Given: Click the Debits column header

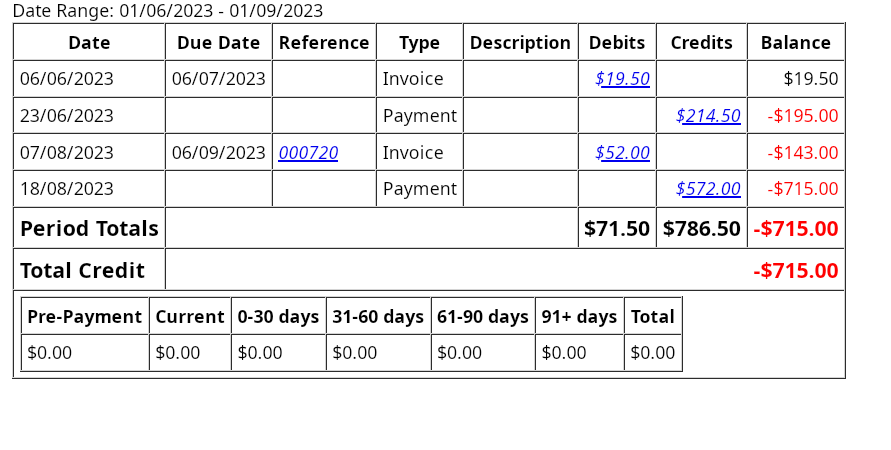Looking at the screenshot, I should tap(617, 43).
